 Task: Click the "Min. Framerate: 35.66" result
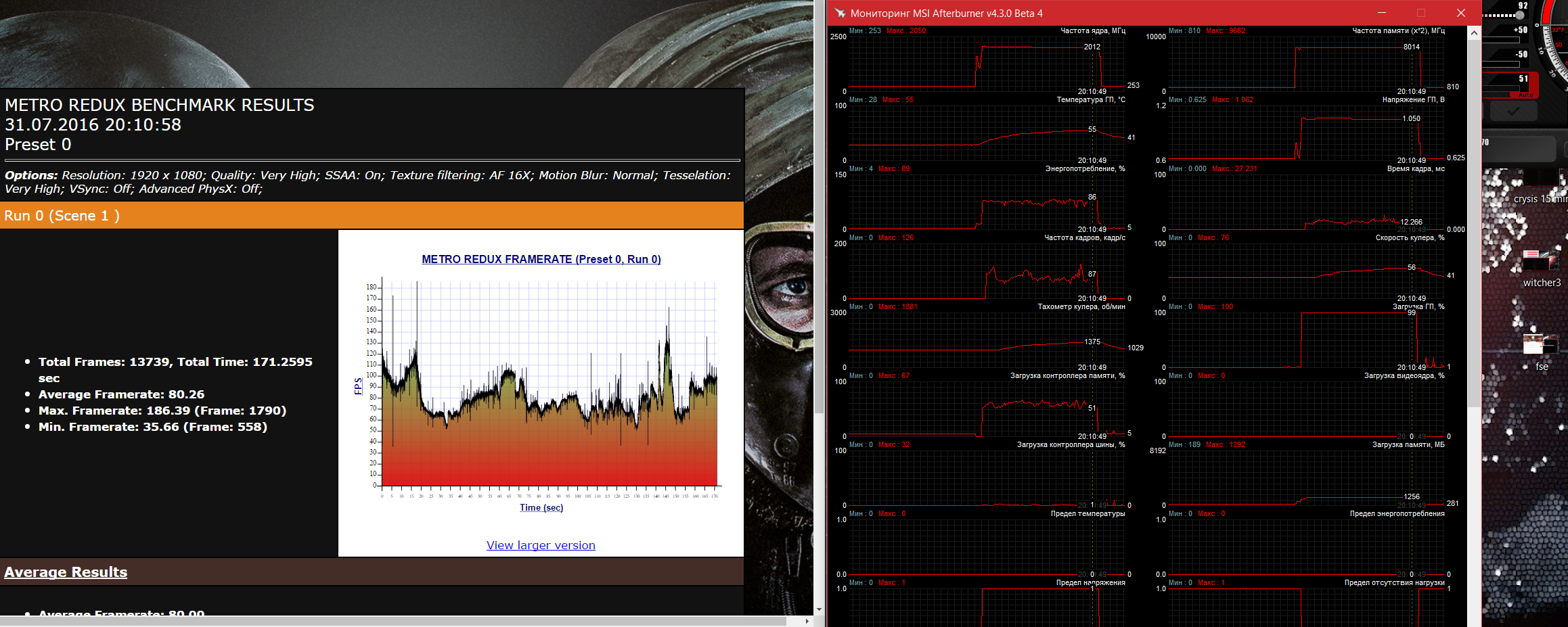point(153,427)
